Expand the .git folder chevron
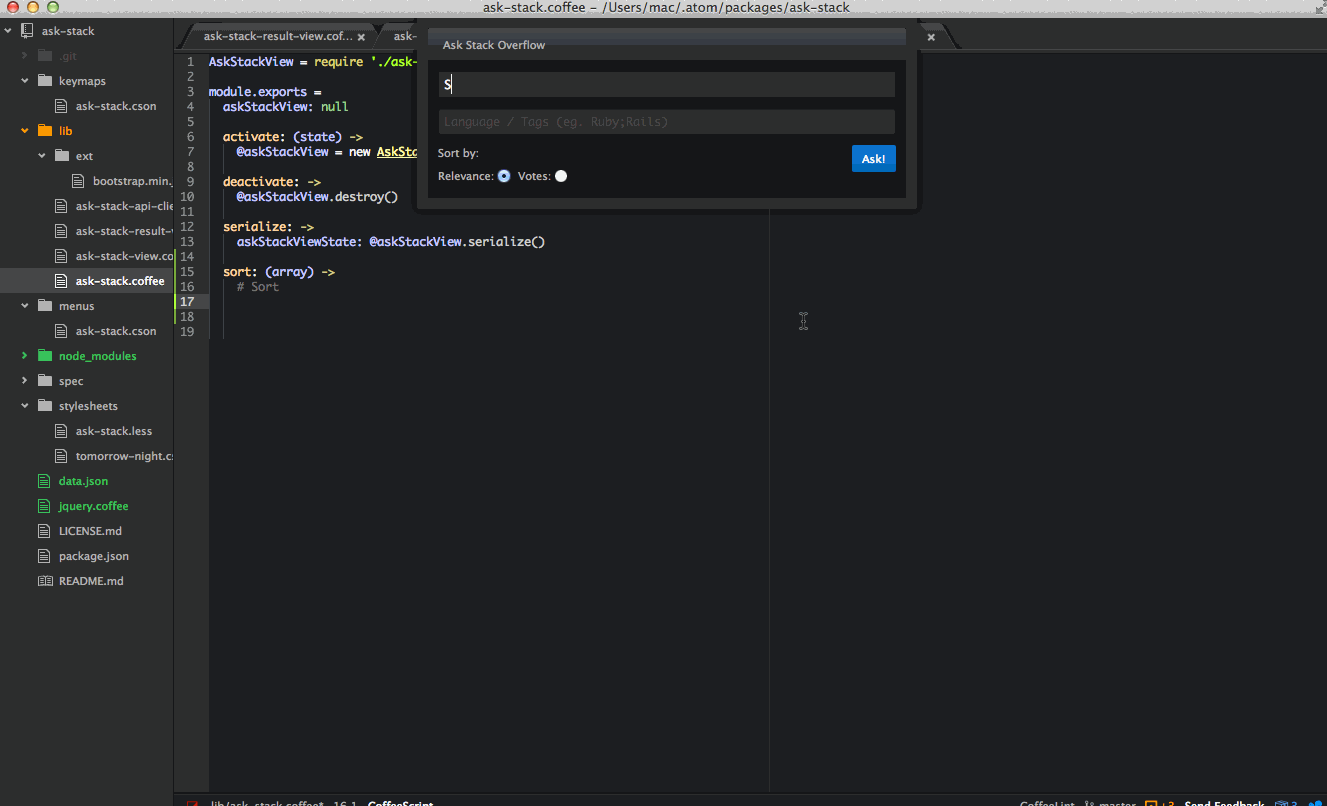This screenshot has width=1327, height=806. pyautogui.click(x=25, y=56)
